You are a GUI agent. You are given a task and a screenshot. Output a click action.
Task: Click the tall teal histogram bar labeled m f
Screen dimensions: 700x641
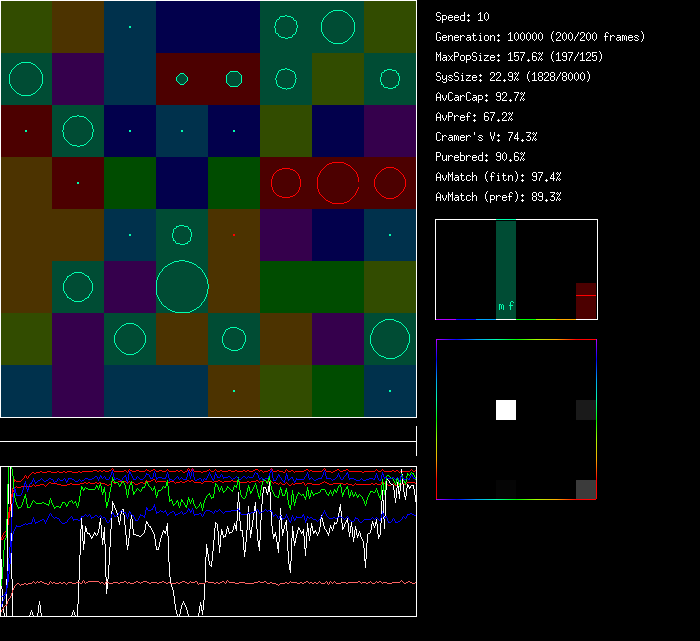(506, 268)
